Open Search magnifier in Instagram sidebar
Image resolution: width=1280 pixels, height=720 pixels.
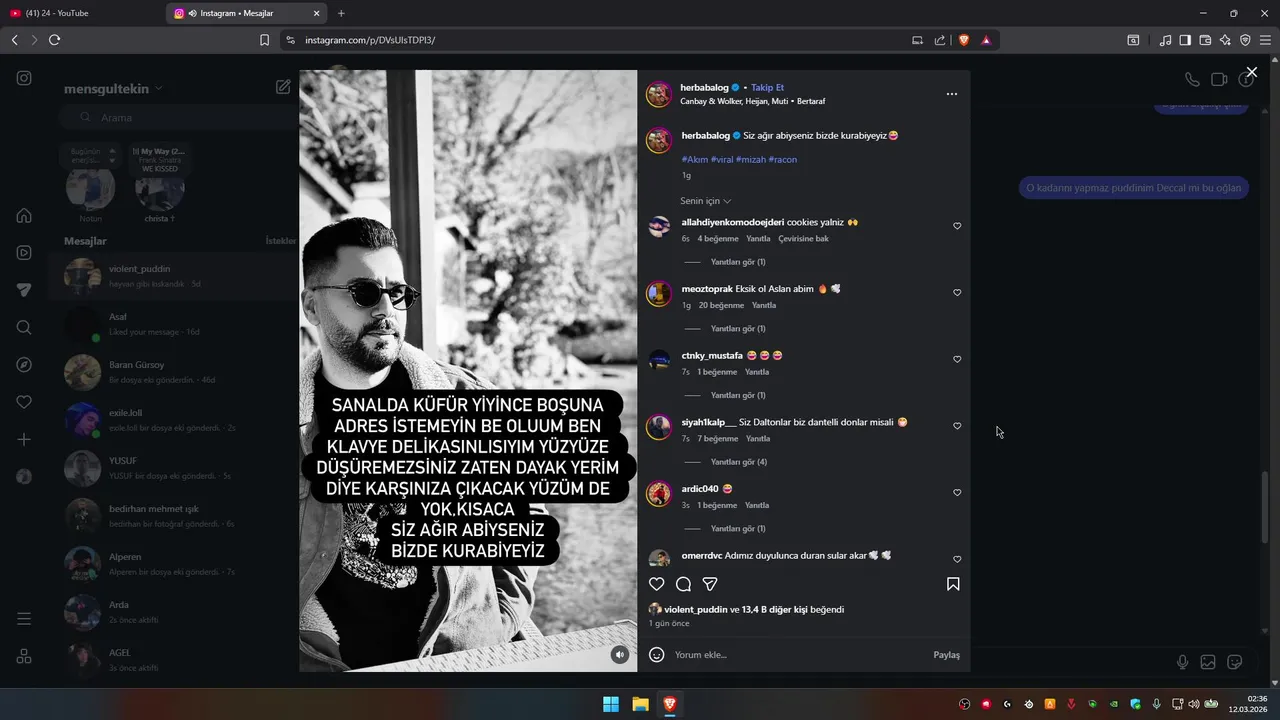(24, 327)
